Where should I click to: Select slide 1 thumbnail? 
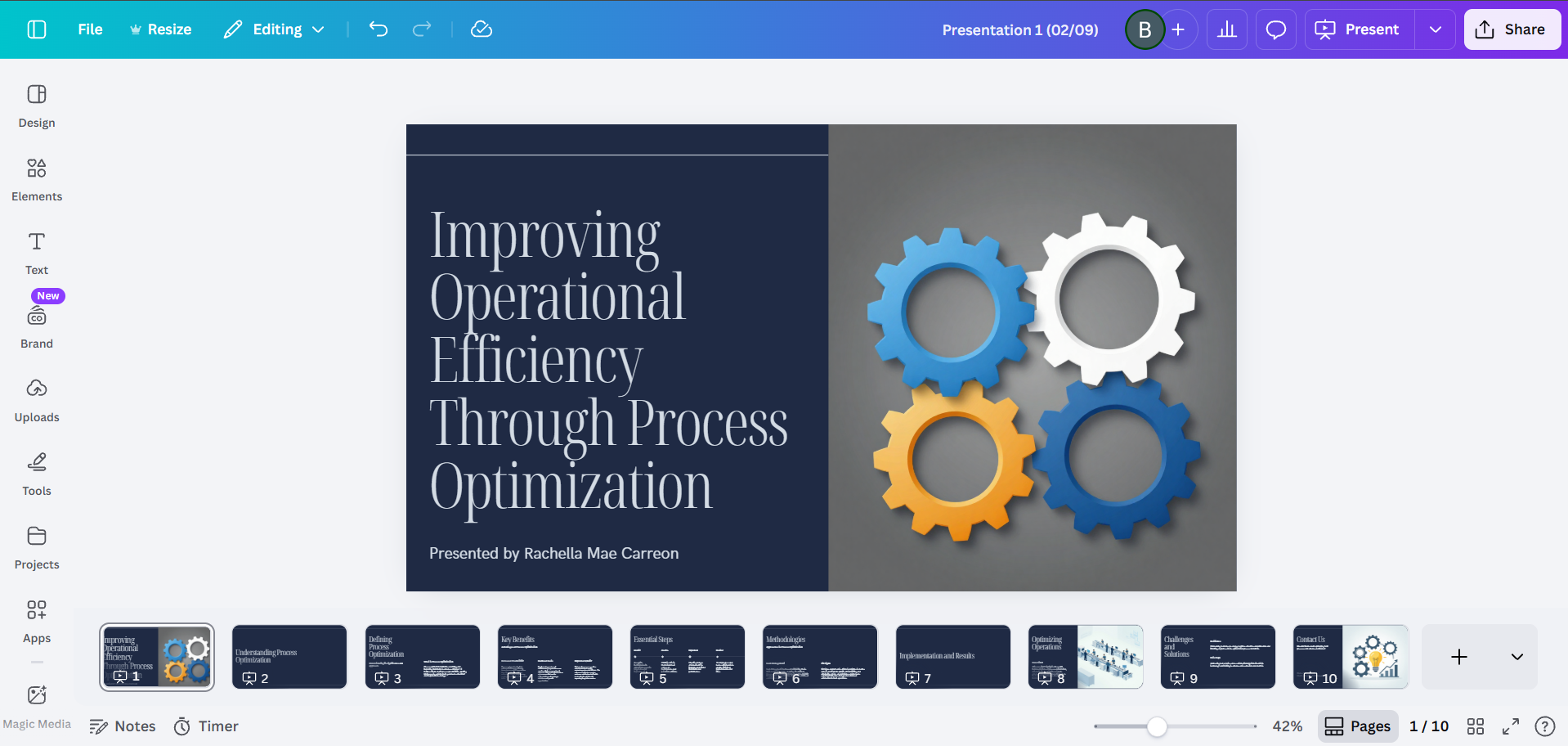pyautogui.click(x=157, y=657)
